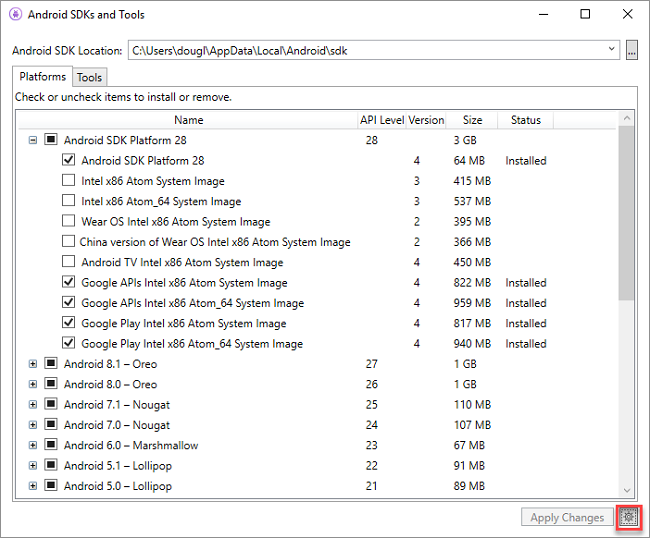This screenshot has width=650, height=538.
Task: Click the vertical scrollbar thumb
Action: [x=626, y=213]
